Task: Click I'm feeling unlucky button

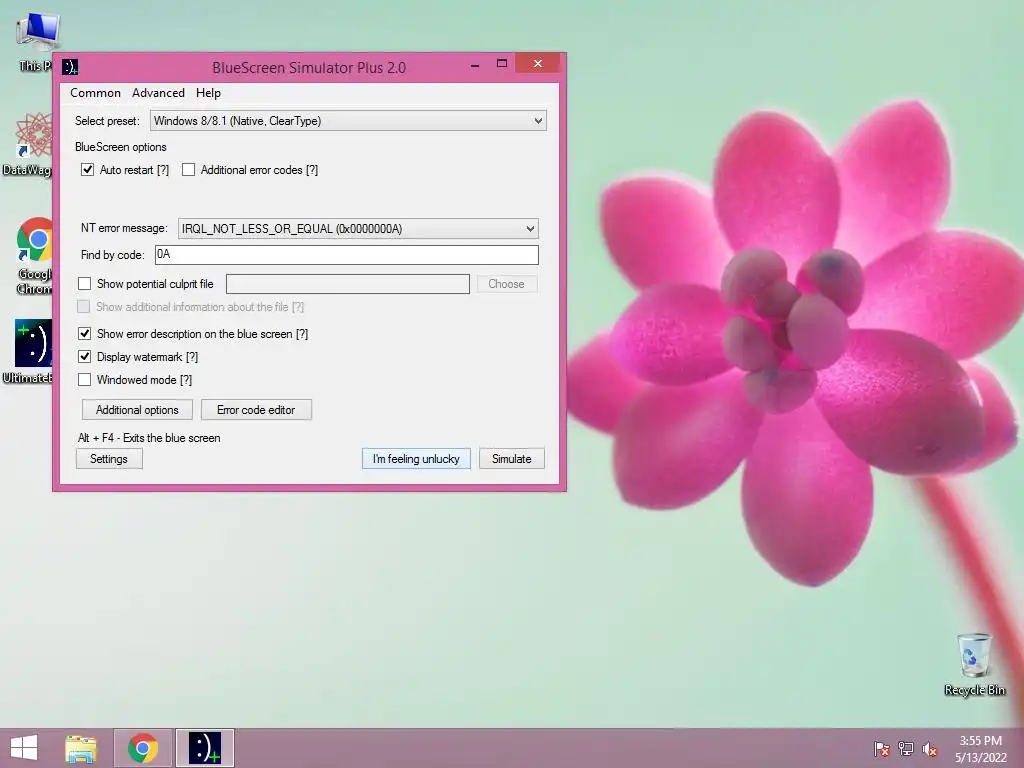Action: [x=416, y=458]
